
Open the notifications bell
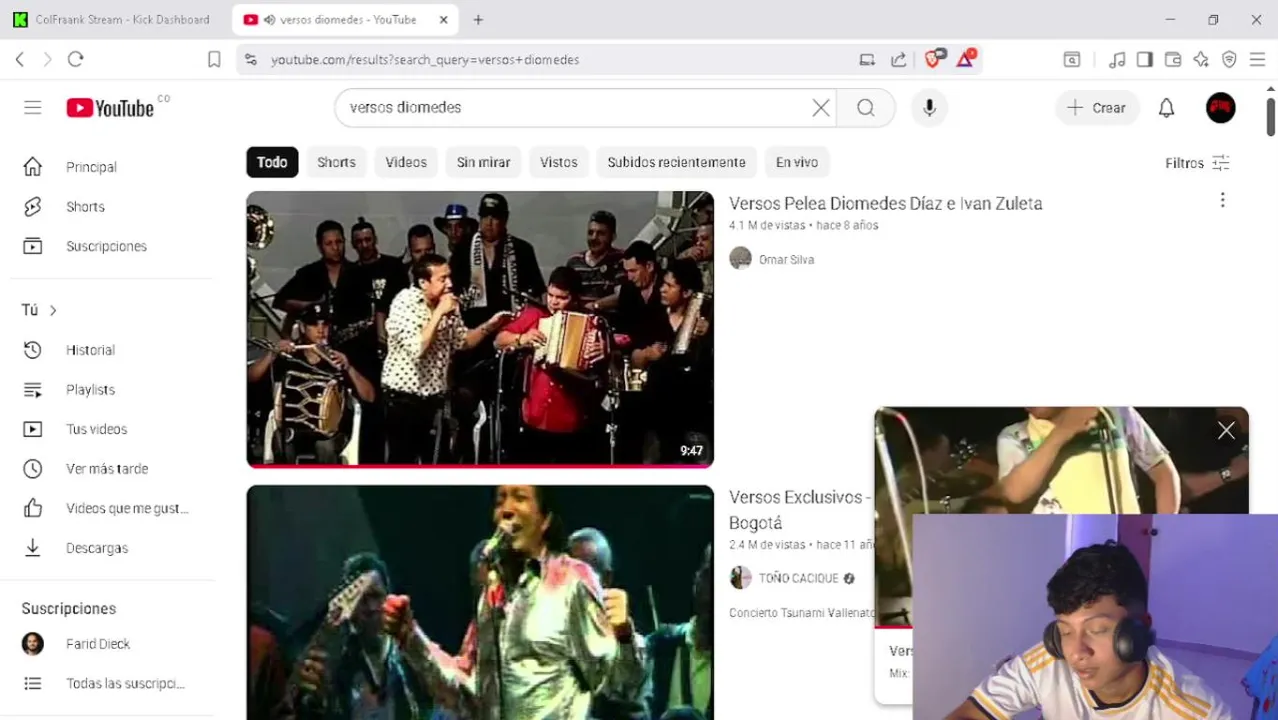pos(1166,108)
